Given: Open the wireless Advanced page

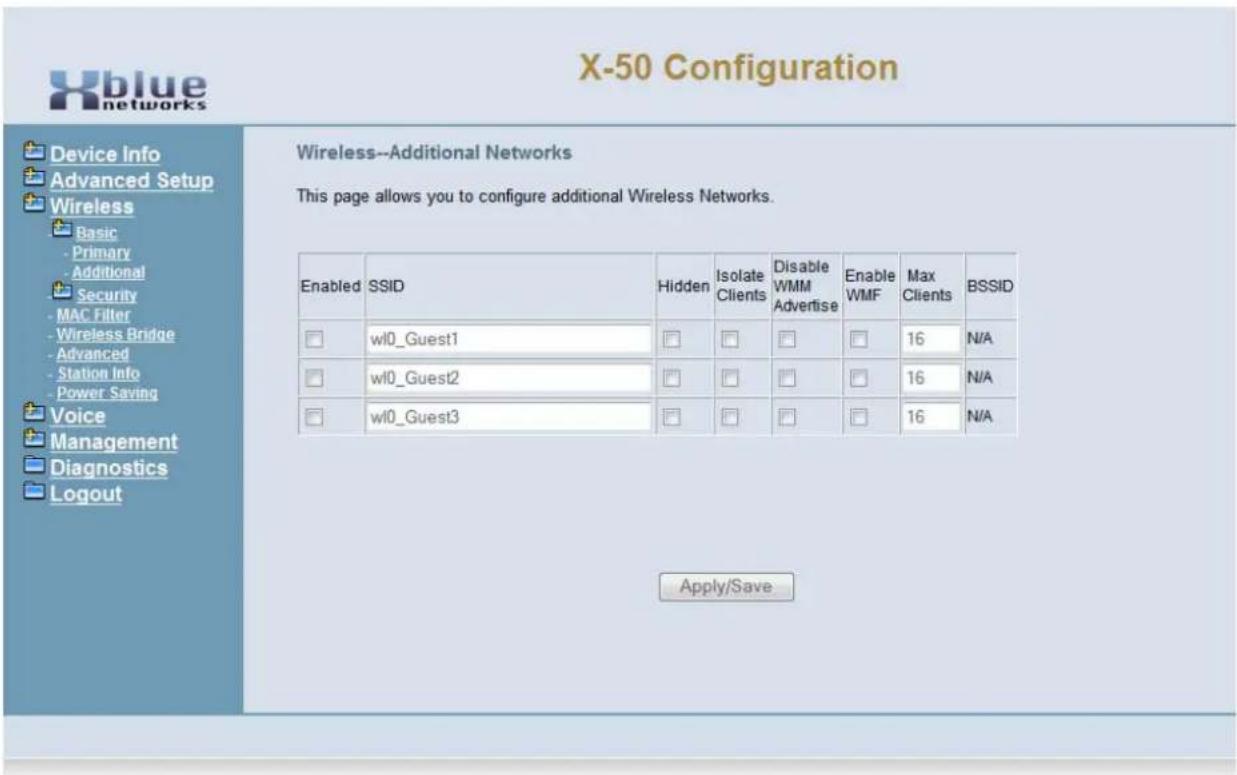Looking at the screenshot, I should tap(92, 354).
